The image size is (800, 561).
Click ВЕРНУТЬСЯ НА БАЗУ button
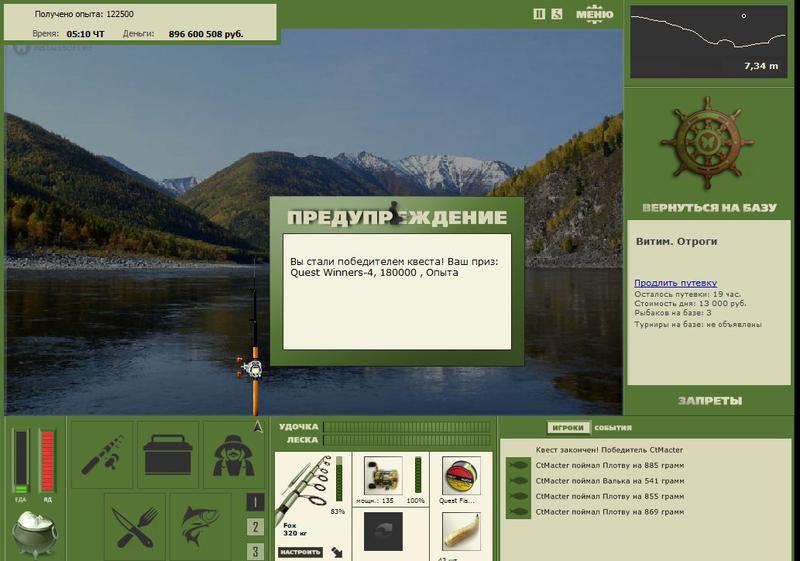tap(709, 208)
